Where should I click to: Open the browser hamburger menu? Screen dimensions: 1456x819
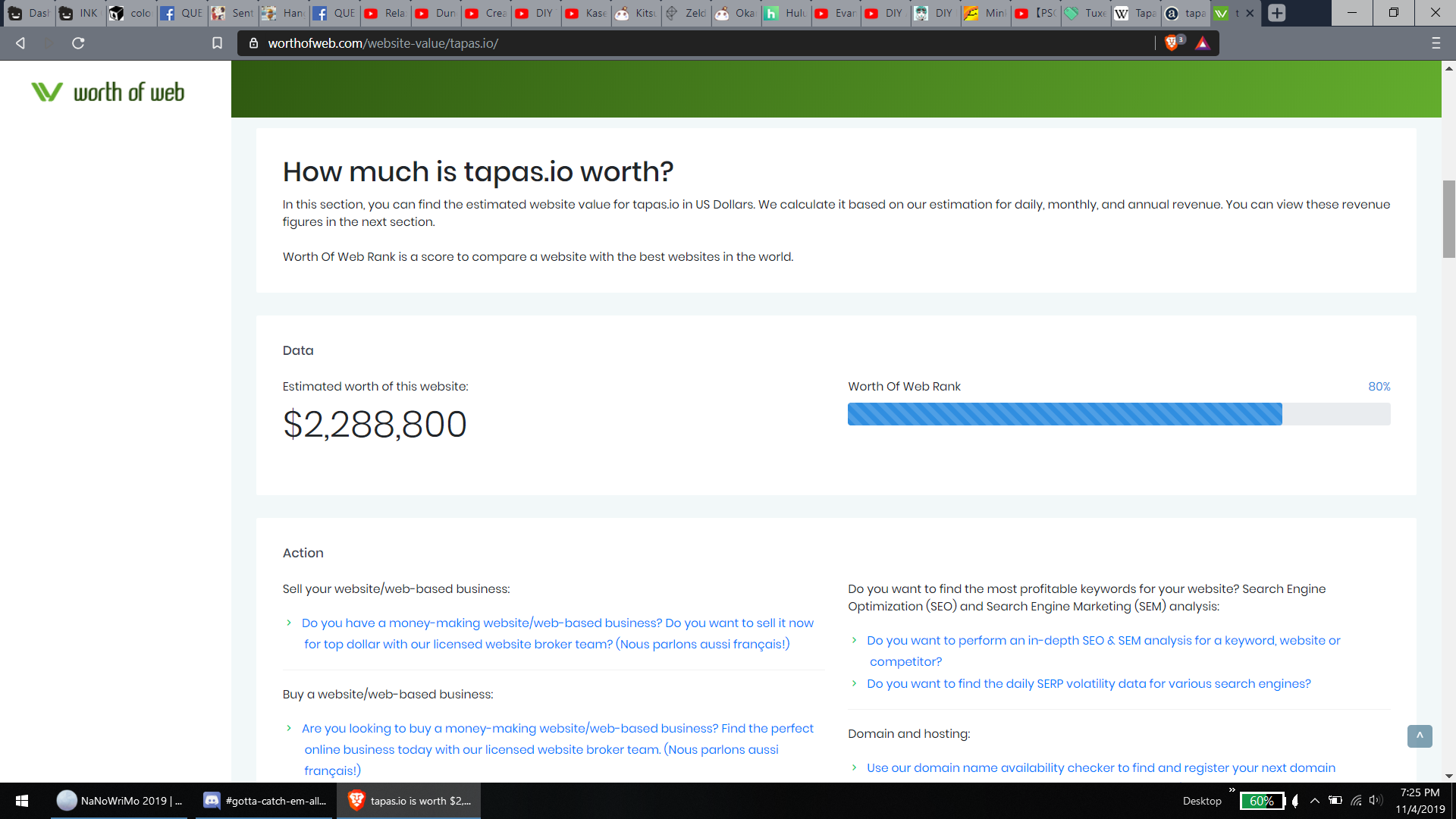1436,43
